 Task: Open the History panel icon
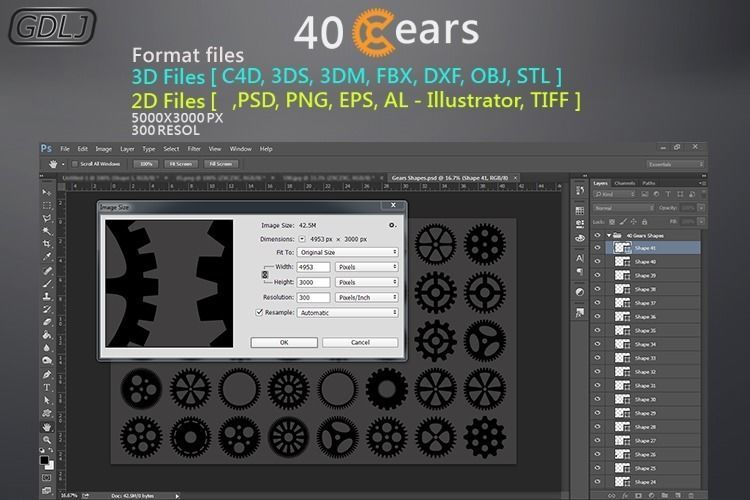[x=580, y=190]
